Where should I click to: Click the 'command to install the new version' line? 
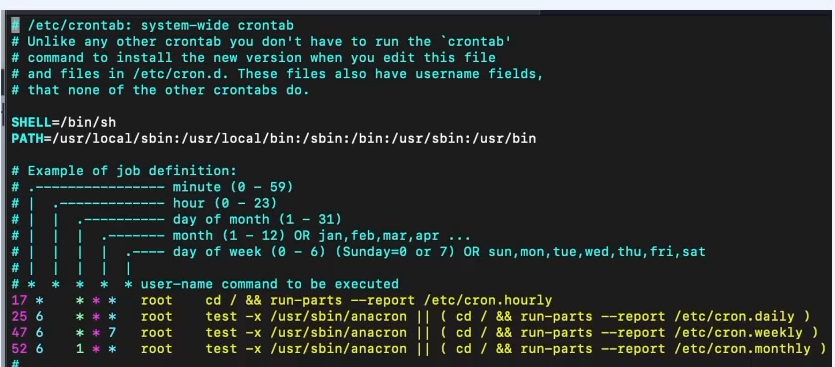click(253, 58)
